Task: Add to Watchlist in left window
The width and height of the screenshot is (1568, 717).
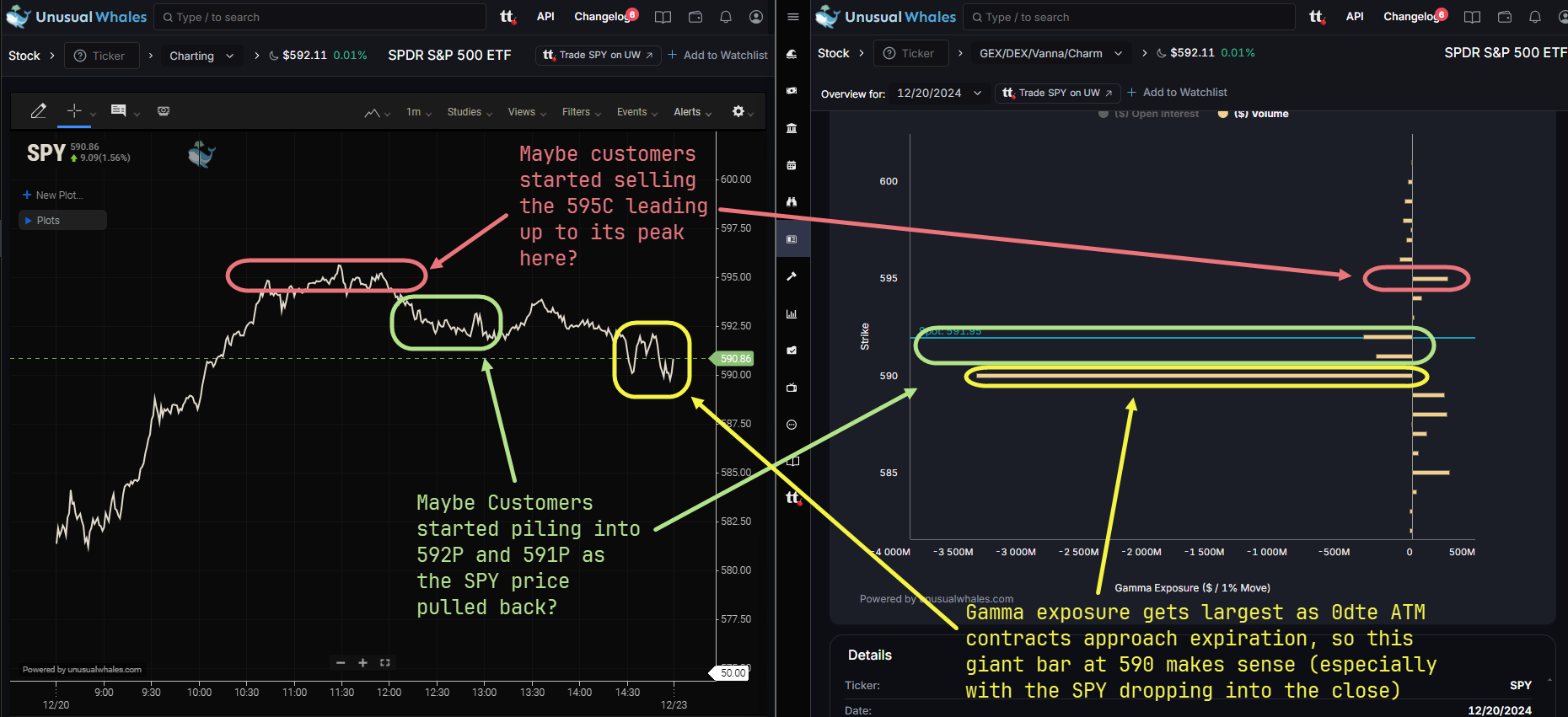Action: click(717, 55)
